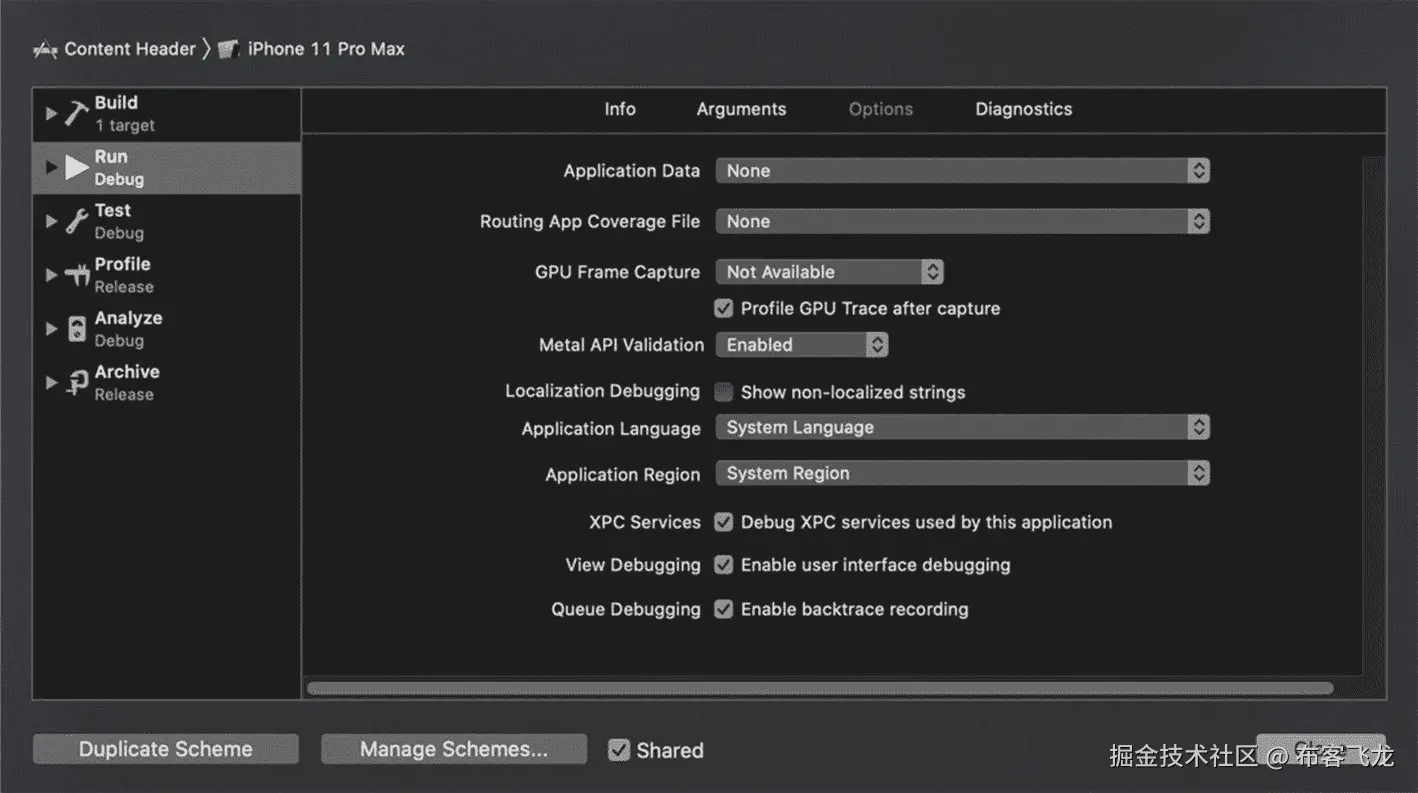This screenshot has height=793, width=1418.
Task: Toggle the Shared scheme checkbox
Action: coord(619,750)
